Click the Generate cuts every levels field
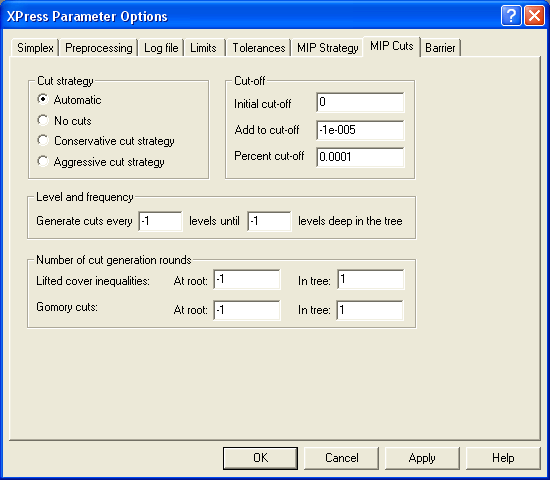550x480 pixels. [x=160, y=221]
